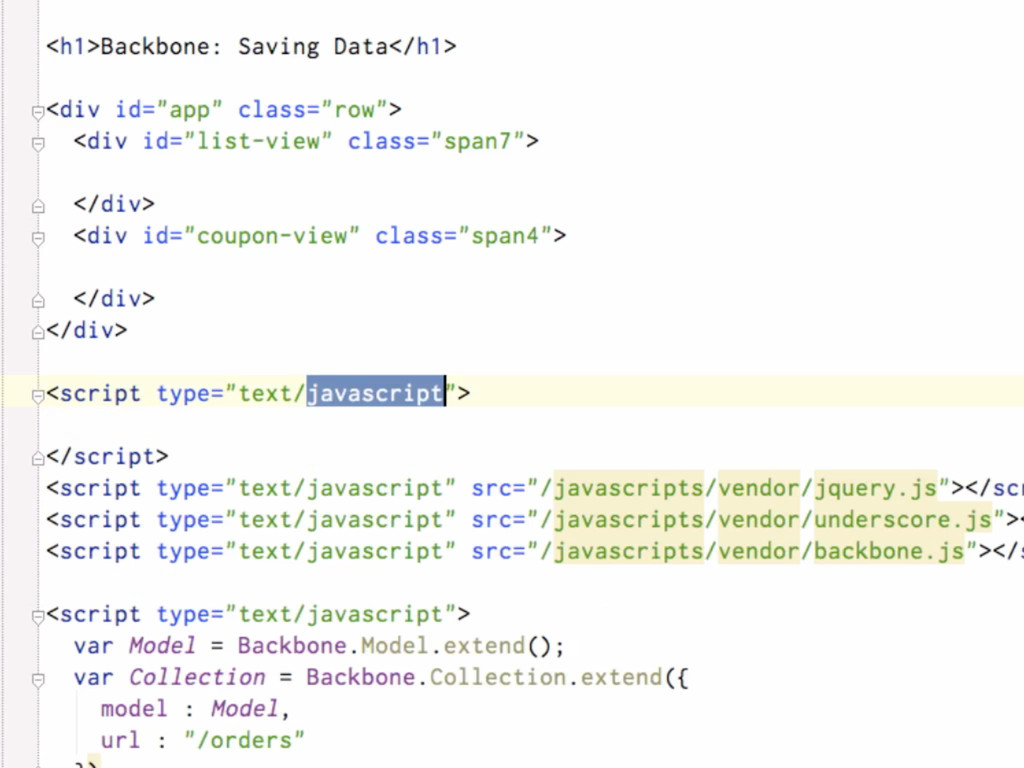Click the selected word "javascript"

[x=376, y=393]
